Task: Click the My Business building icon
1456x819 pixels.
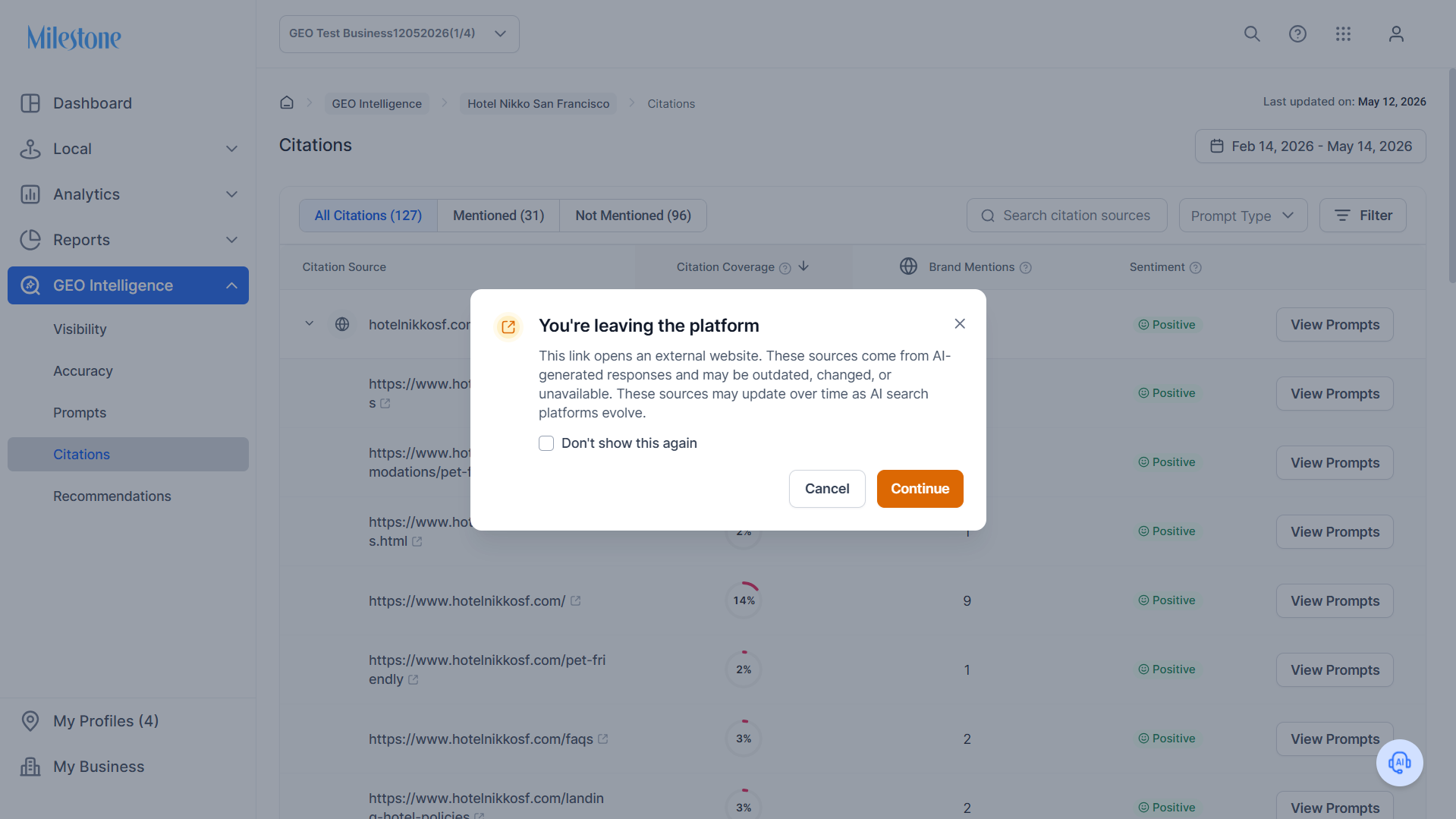Action: coord(30,767)
